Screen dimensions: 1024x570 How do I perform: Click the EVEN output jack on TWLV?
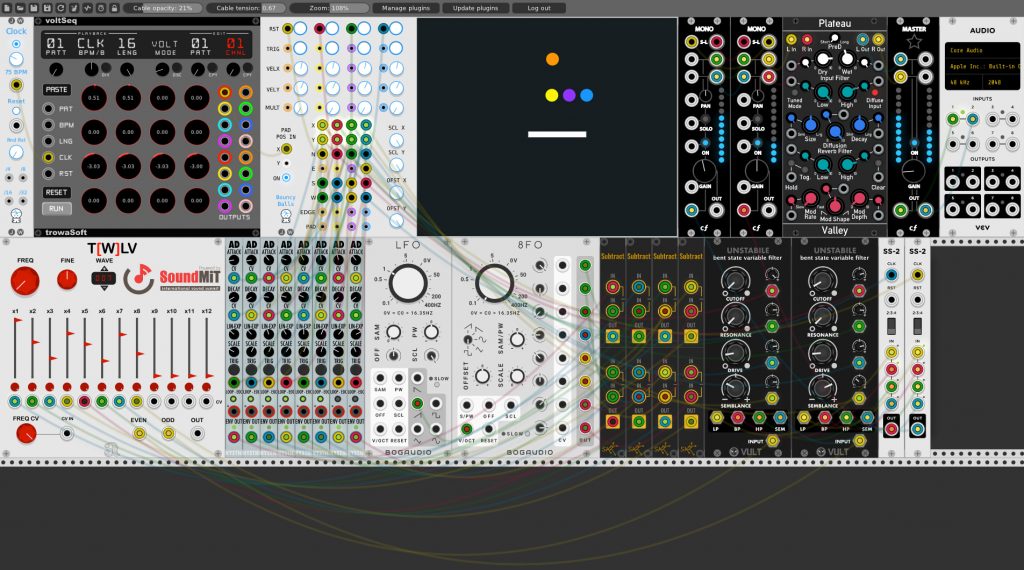coord(139,433)
